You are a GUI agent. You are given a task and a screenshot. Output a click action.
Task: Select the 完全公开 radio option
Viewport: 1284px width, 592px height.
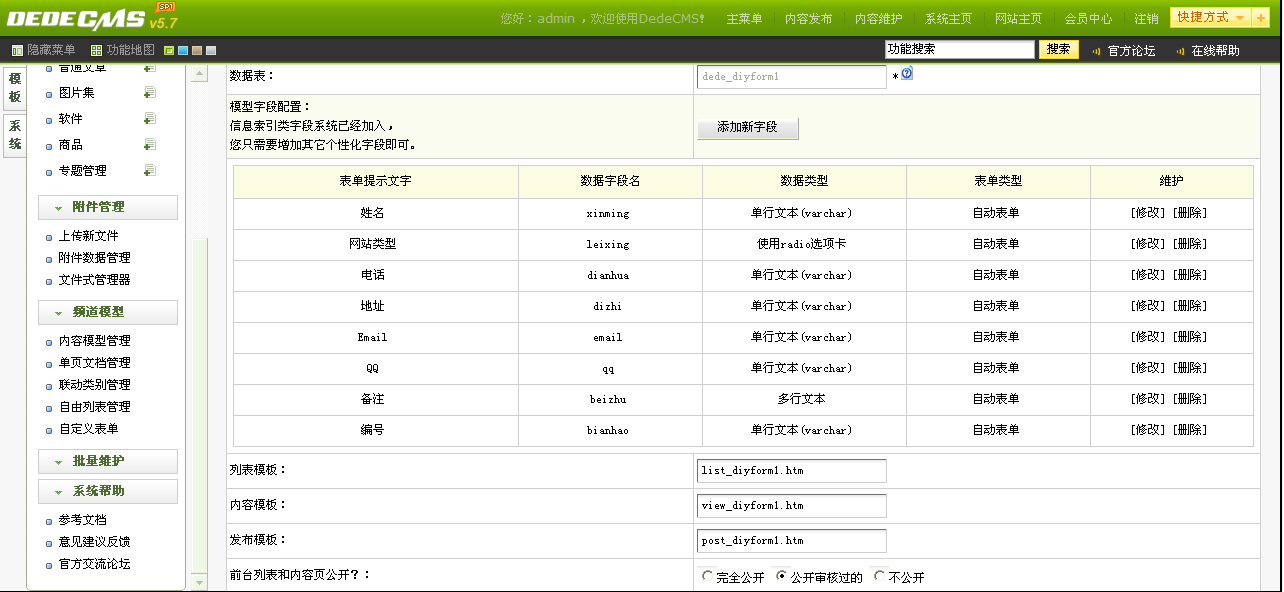(708, 576)
